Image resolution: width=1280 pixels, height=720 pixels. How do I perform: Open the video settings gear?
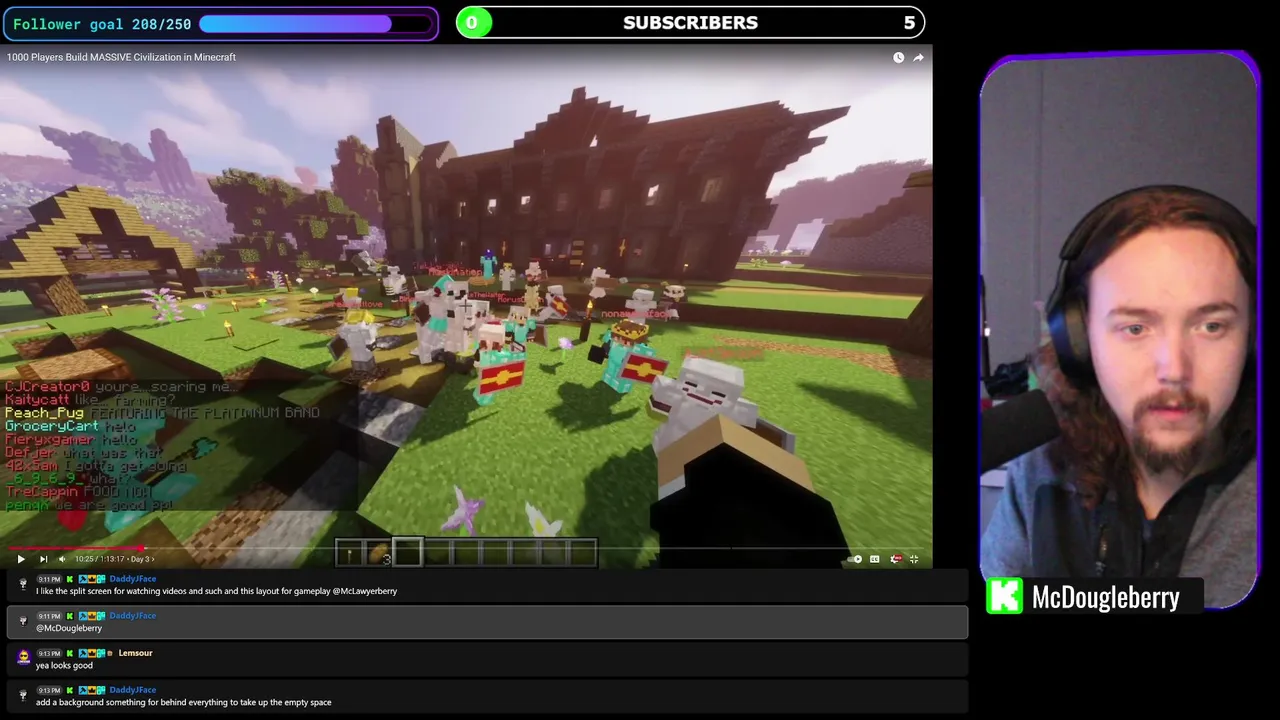pyautogui.click(x=895, y=559)
